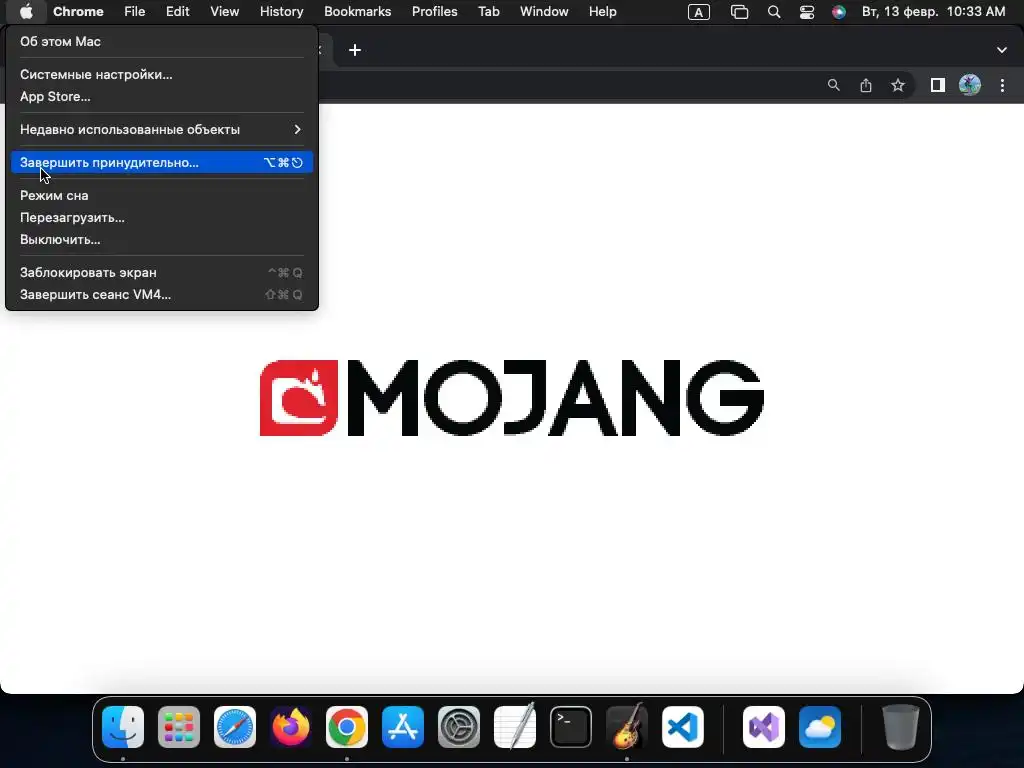Click Google Chrome icon in Dock

point(347,727)
